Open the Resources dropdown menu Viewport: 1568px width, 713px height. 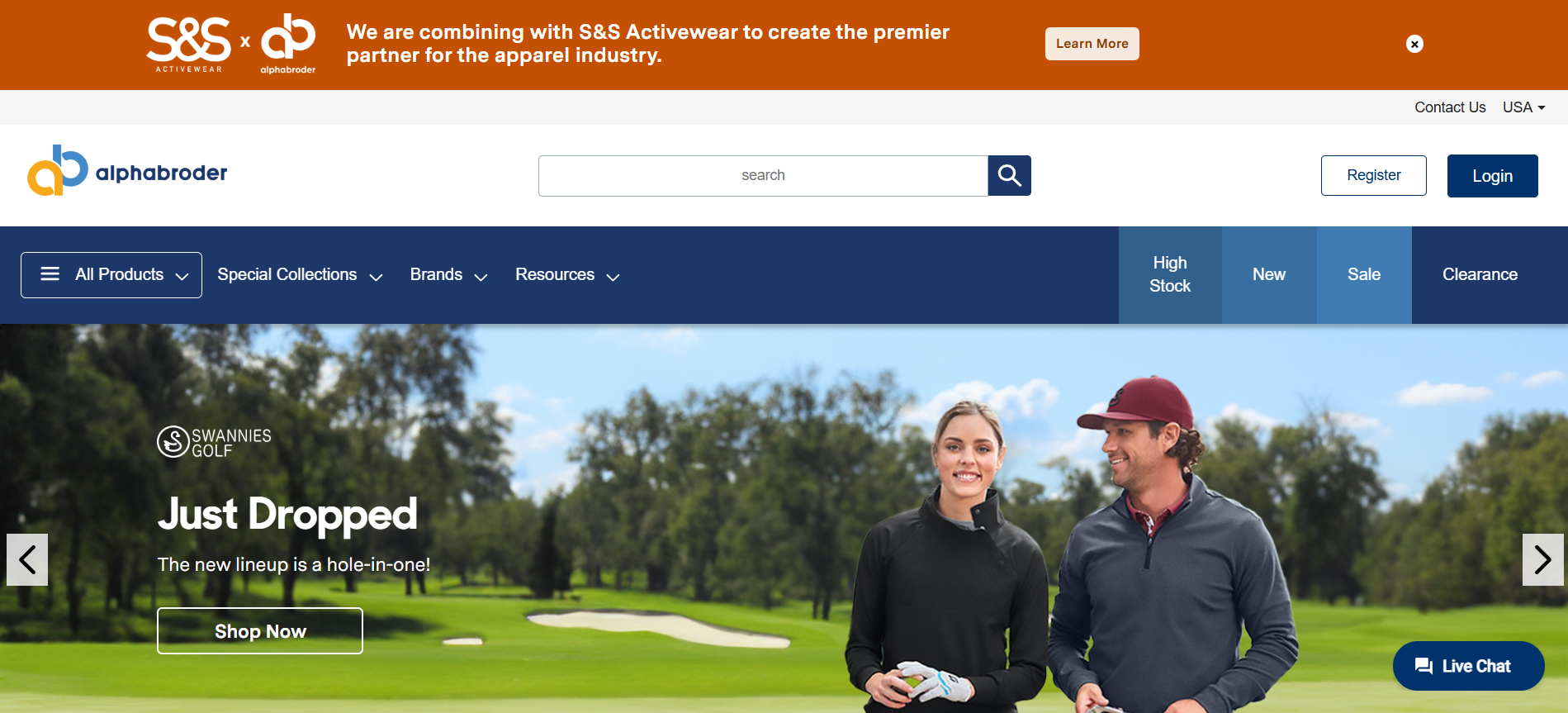tap(567, 275)
